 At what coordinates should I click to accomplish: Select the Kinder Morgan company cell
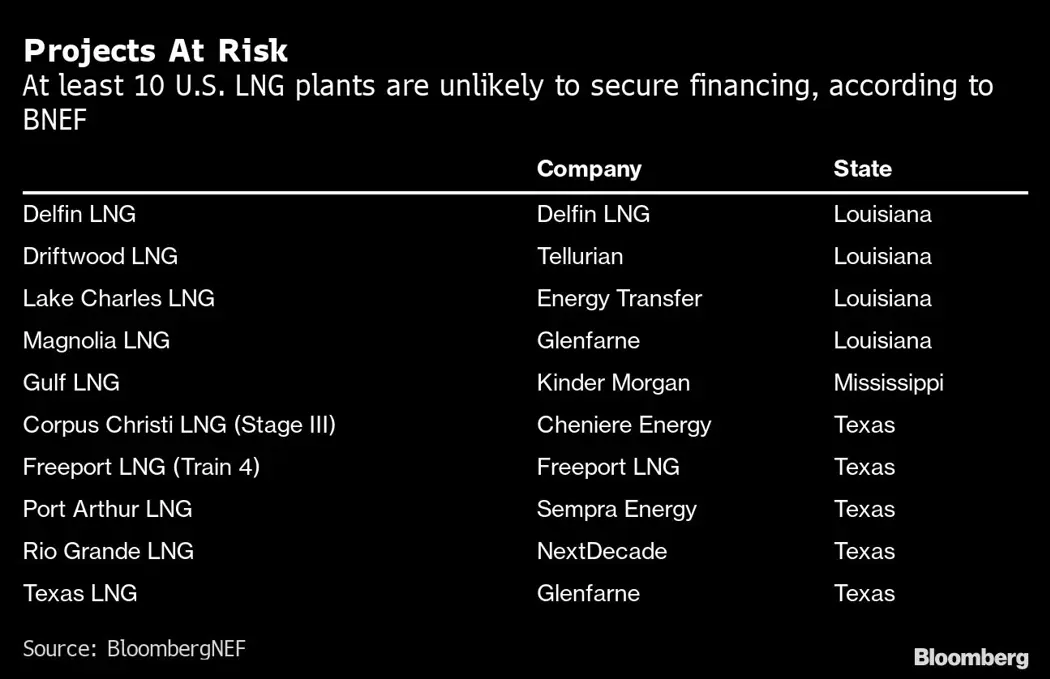(x=613, y=382)
